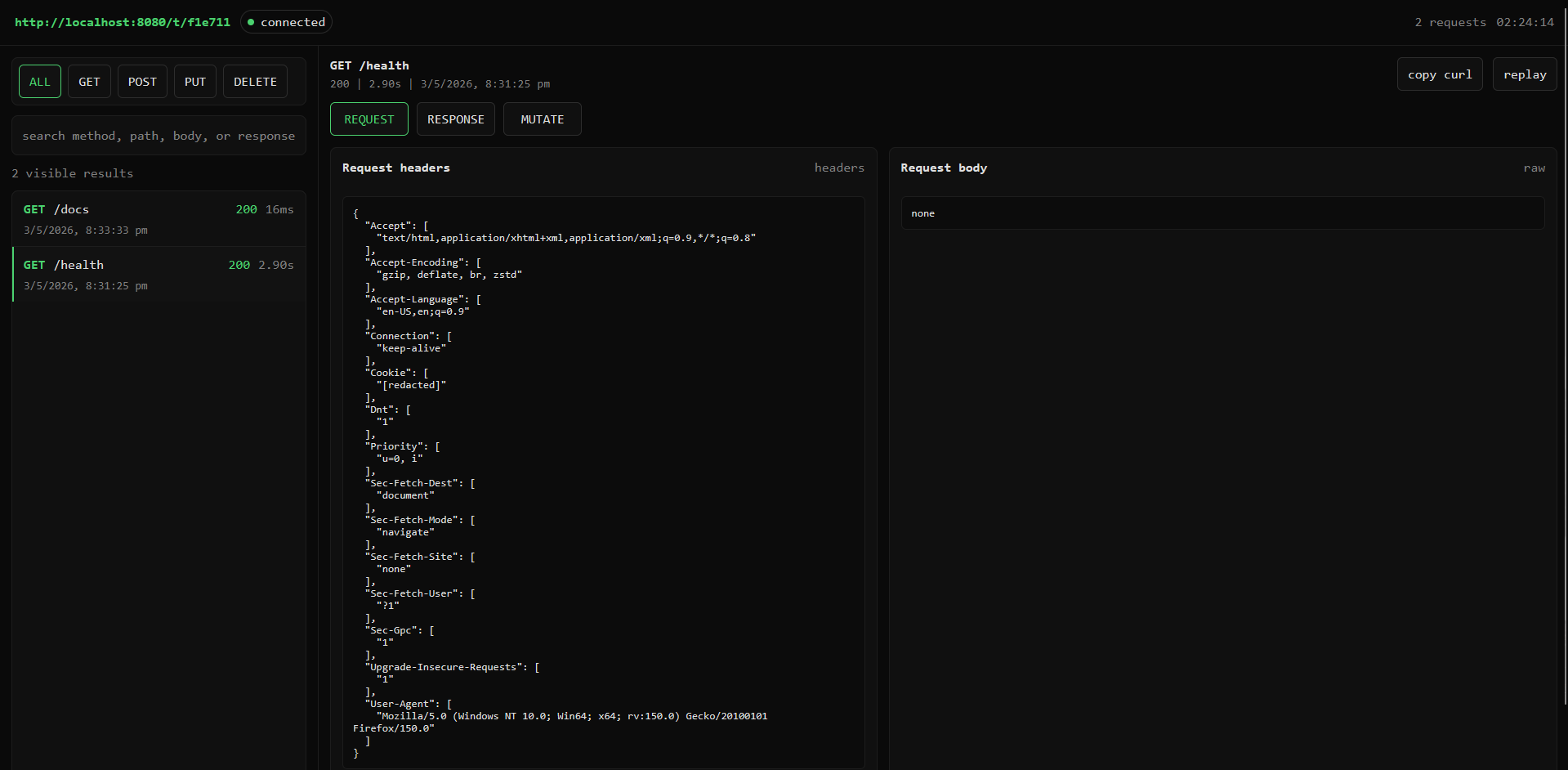The image size is (1568, 770).
Task: Click the 'raw' label in body panel
Action: click(x=1534, y=168)
